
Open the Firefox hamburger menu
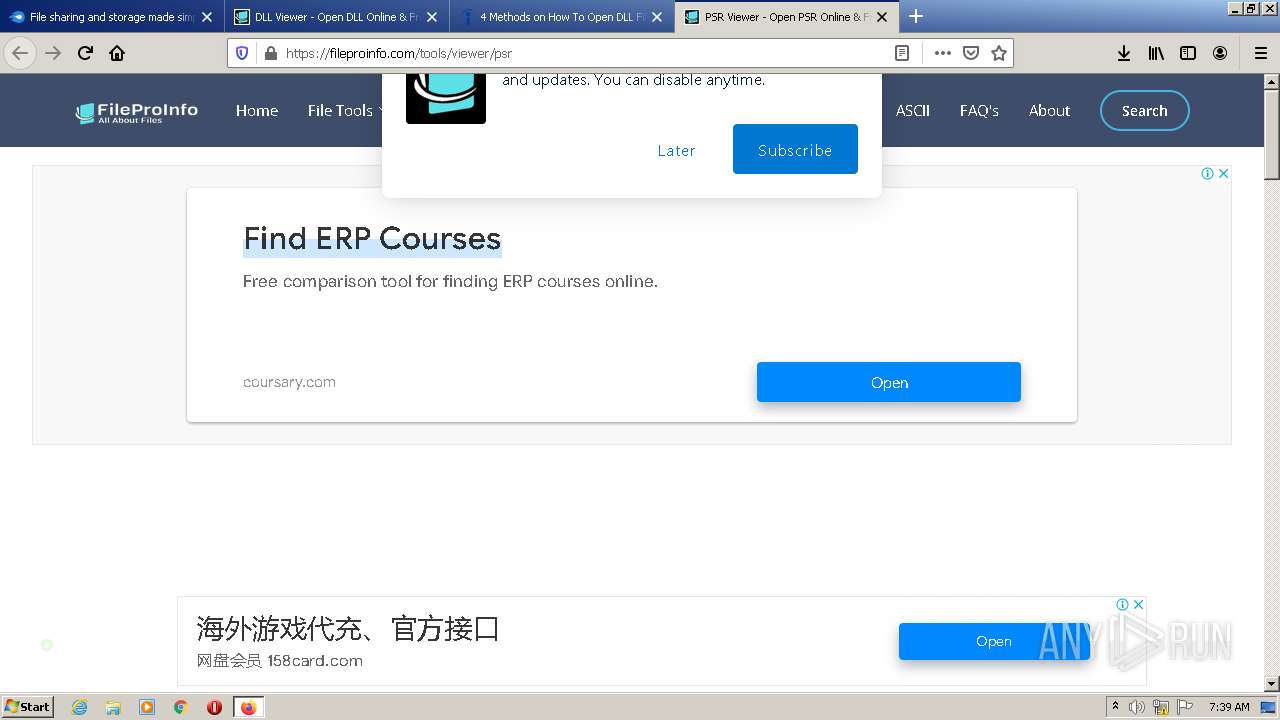click(x=1260, y=53)
